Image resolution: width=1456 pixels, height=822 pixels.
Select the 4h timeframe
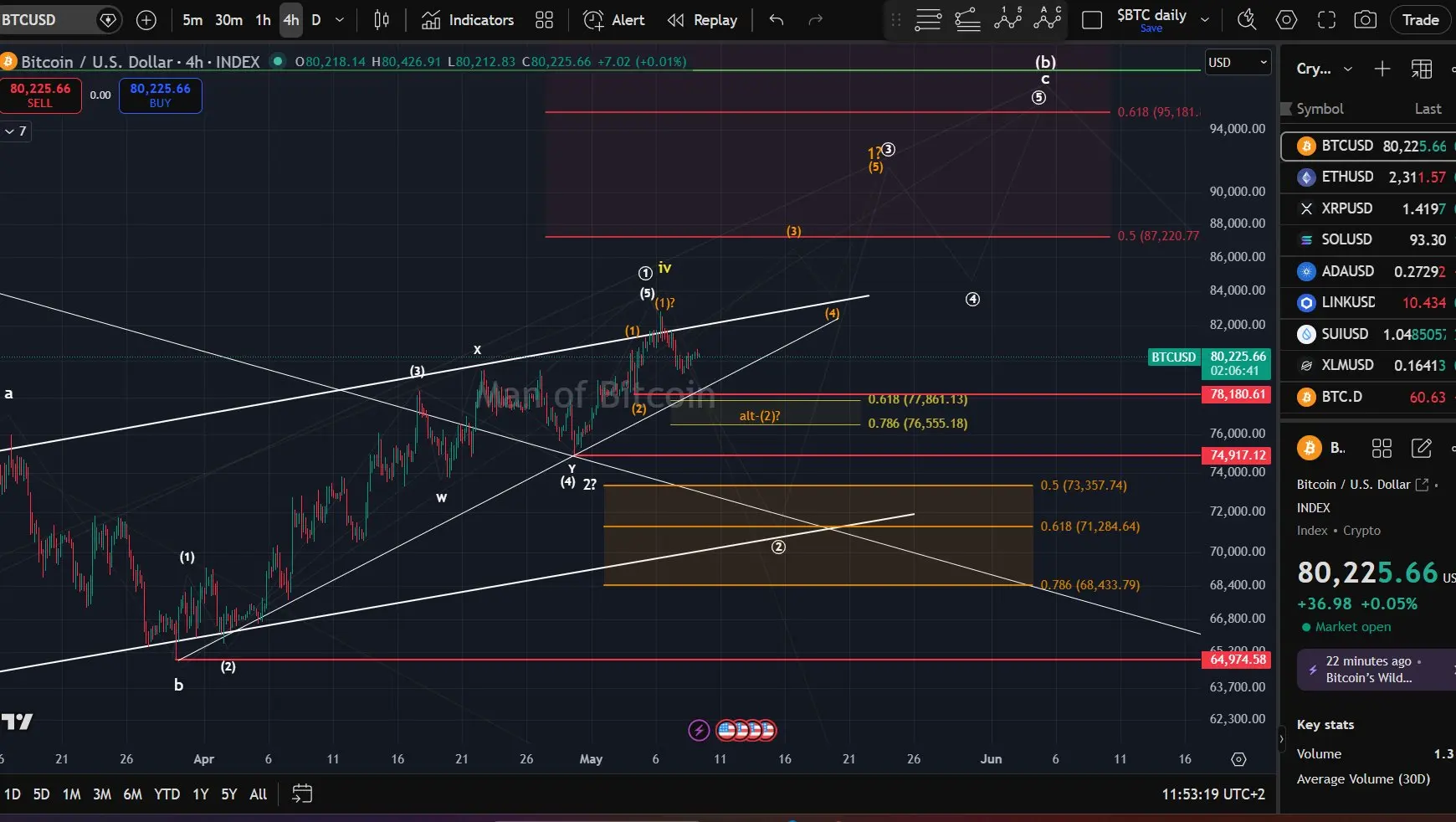point(291,20)
